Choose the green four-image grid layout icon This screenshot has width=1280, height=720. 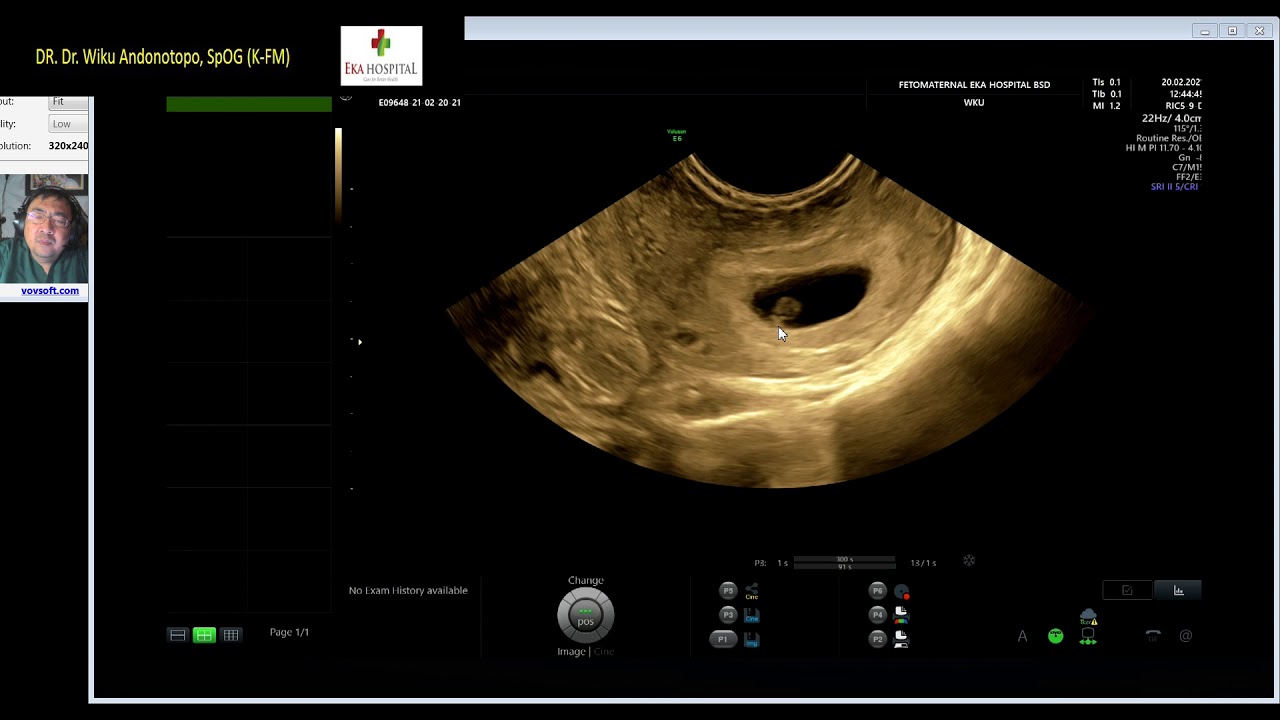(x=204, y=635)
